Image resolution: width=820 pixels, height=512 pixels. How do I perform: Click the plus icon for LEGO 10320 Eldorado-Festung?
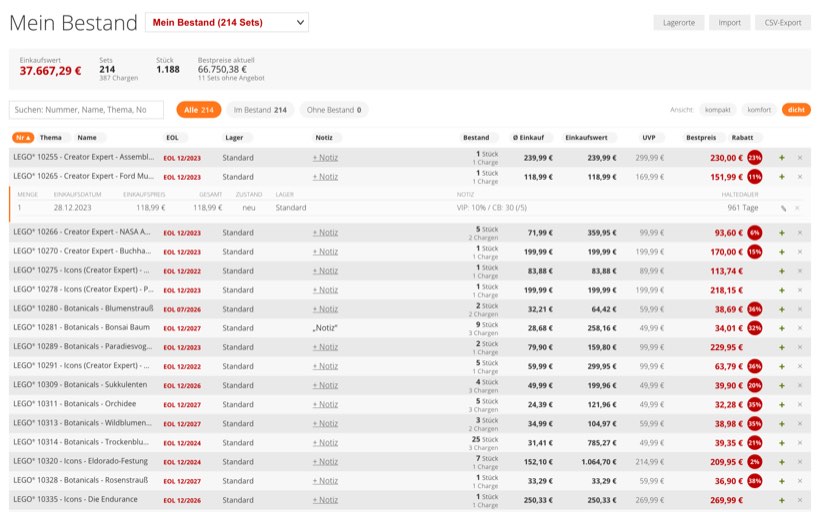(x=782, y=462)
